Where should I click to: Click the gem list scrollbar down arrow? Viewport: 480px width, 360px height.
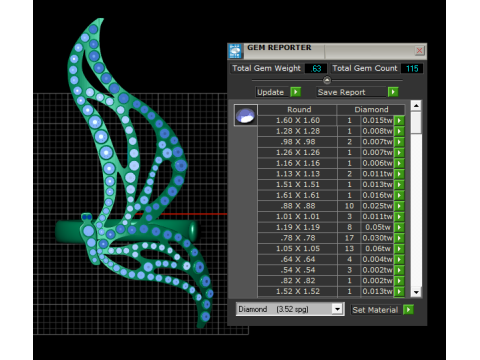pos(416,292)
